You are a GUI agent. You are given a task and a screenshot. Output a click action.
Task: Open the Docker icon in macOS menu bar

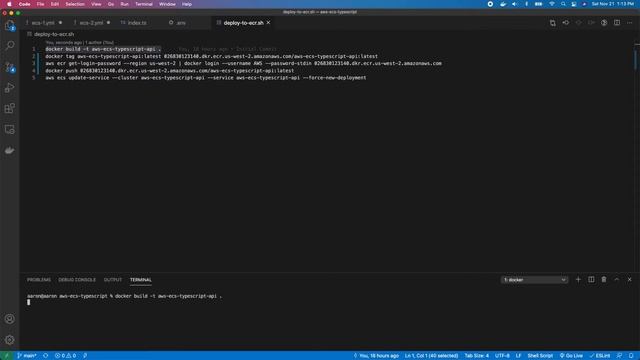503,4
